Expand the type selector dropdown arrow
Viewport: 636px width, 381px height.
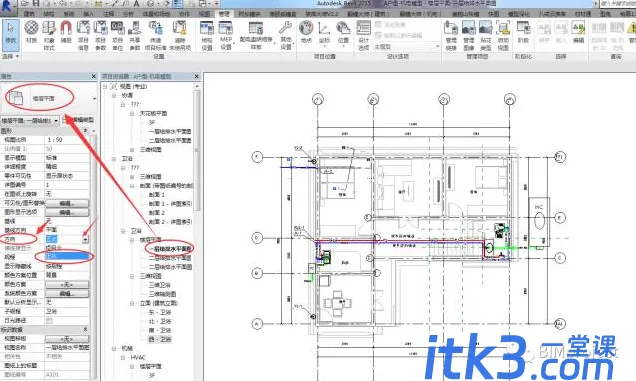pos(94,99)
